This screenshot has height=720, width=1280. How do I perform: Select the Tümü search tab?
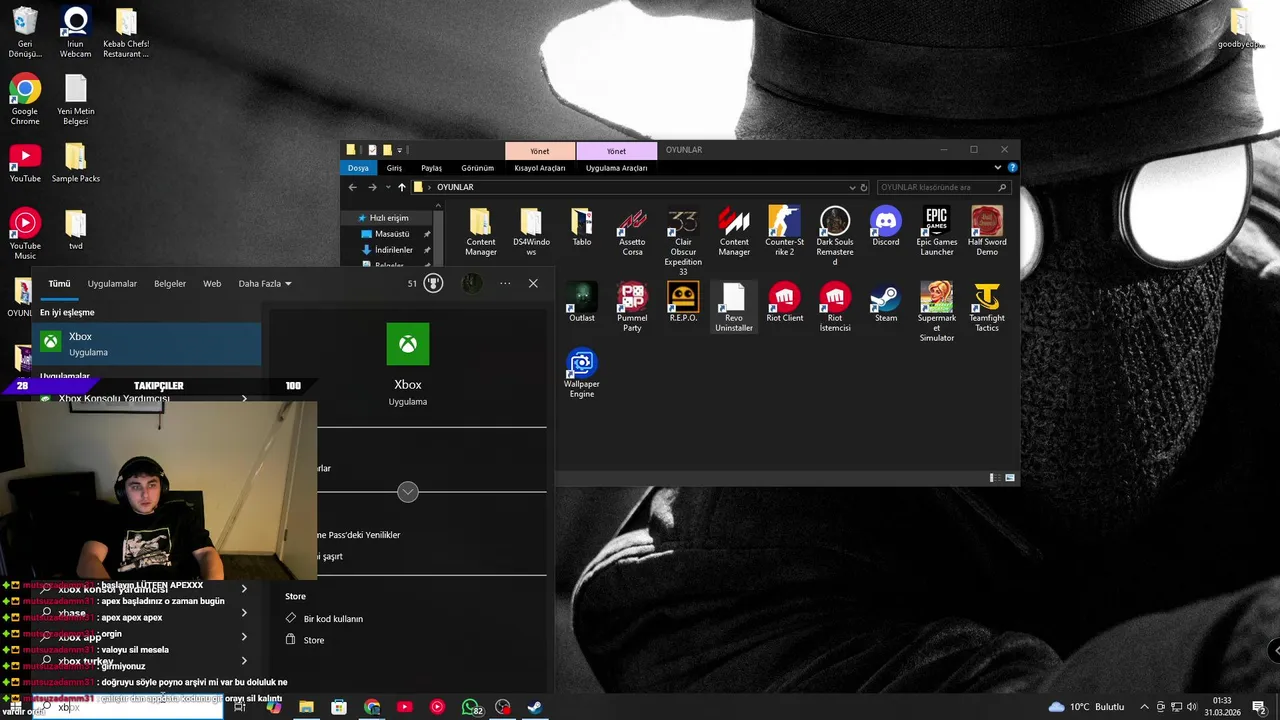(x=59, y=283)
